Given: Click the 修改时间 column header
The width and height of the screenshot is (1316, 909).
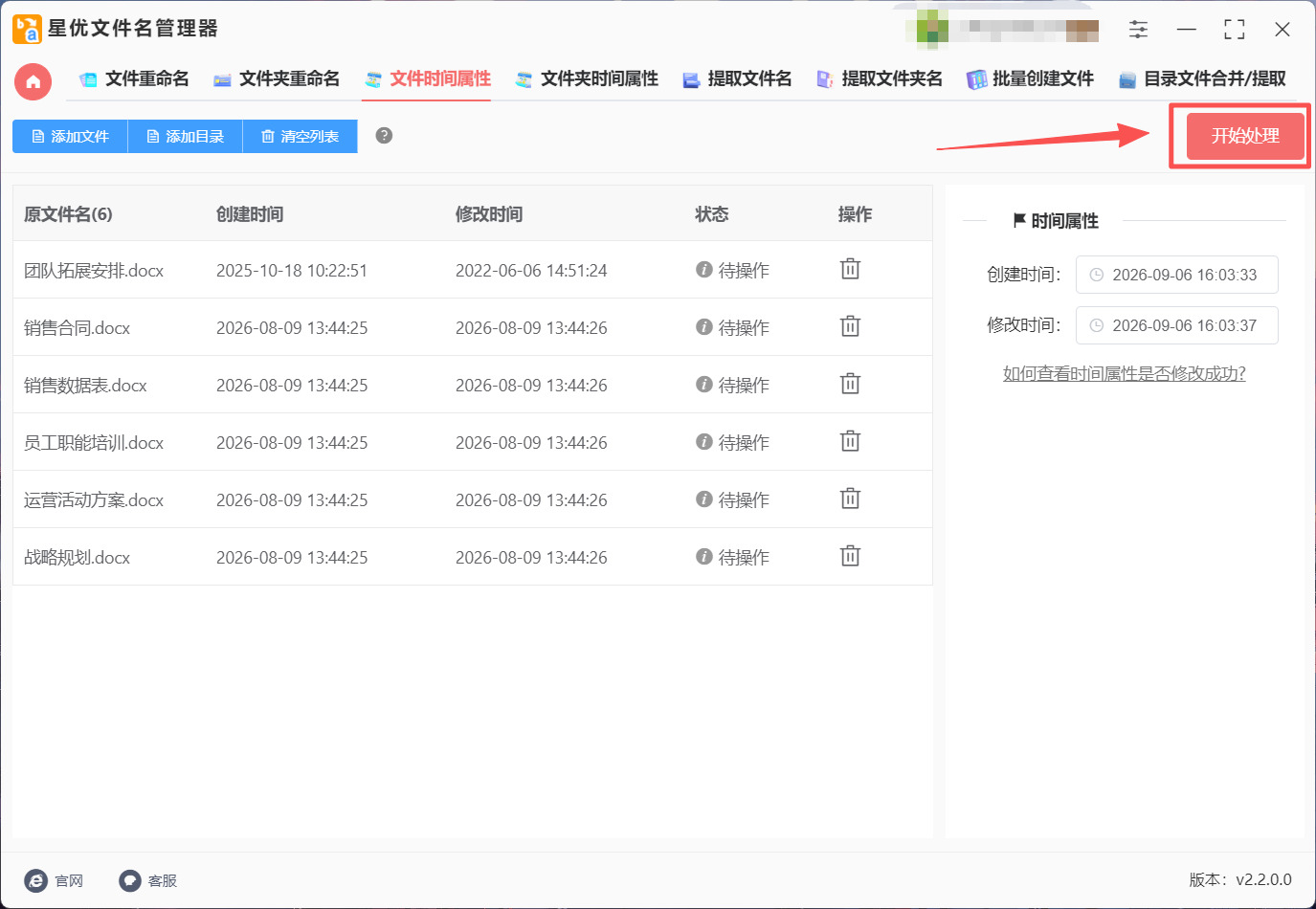Looking at the screenshot, I should pyautogui.click(x=489, y=214).
